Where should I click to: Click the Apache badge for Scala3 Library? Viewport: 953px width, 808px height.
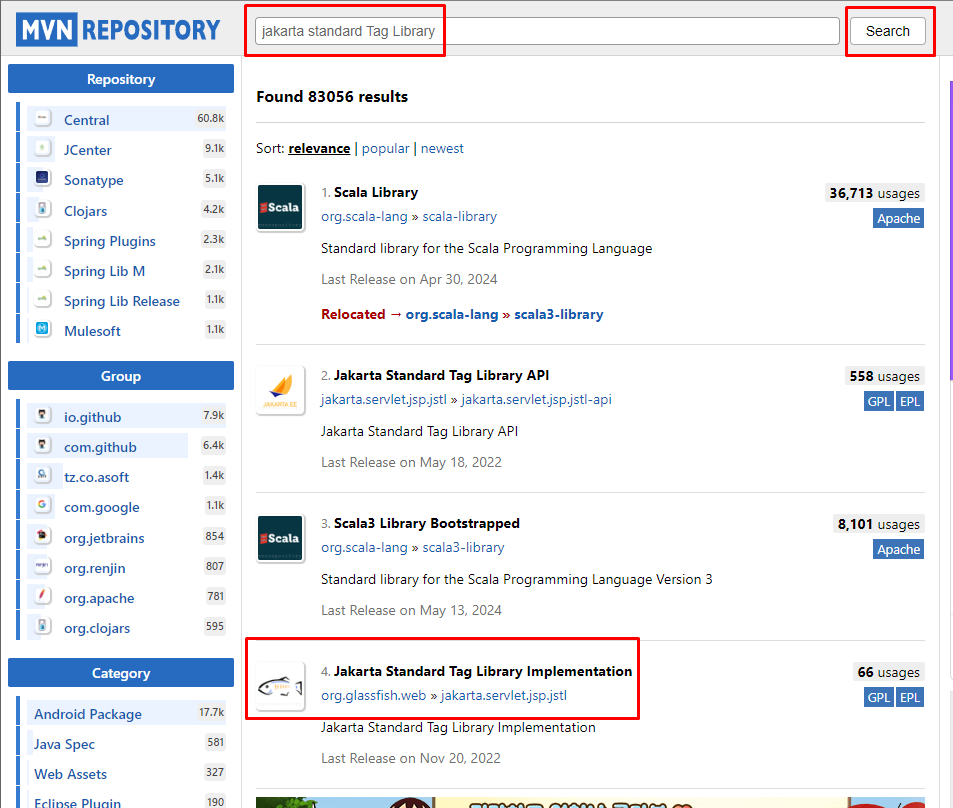click(898, 549)
